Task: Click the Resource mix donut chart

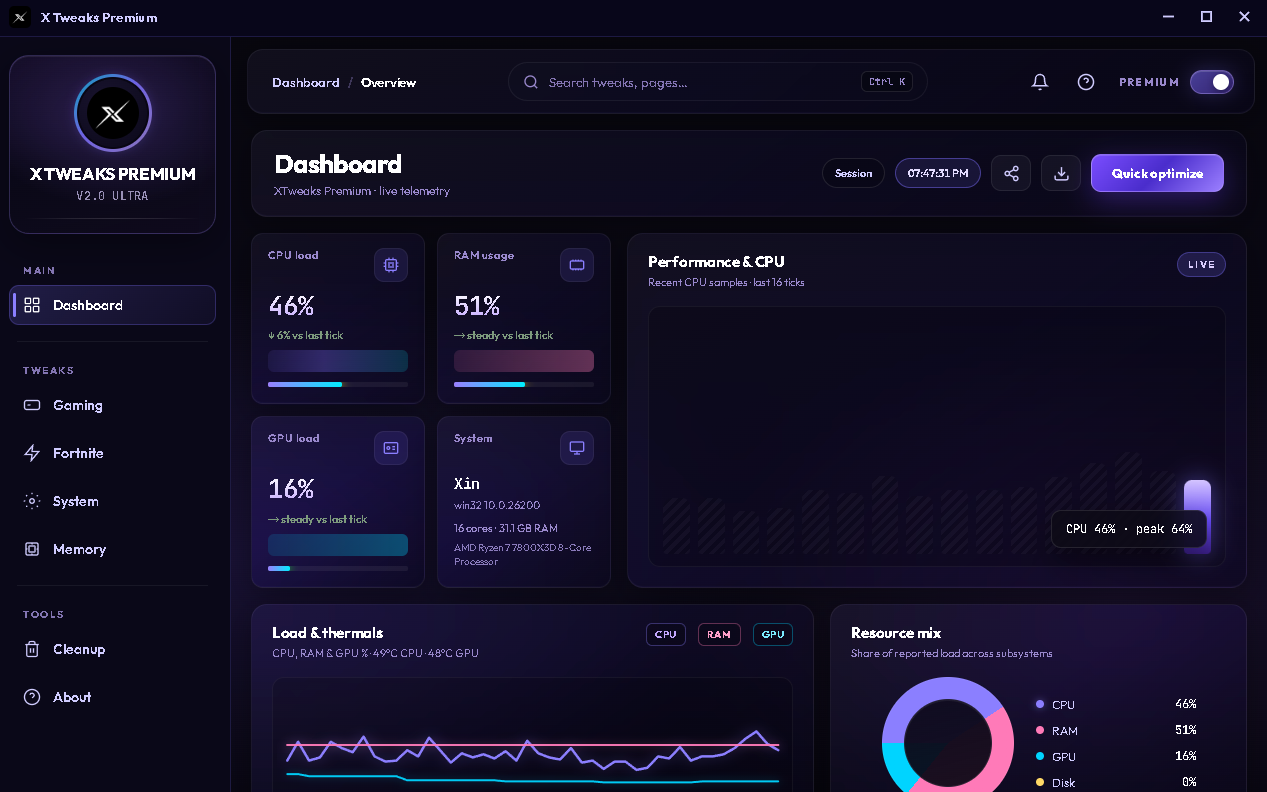Action: (948, 735)
